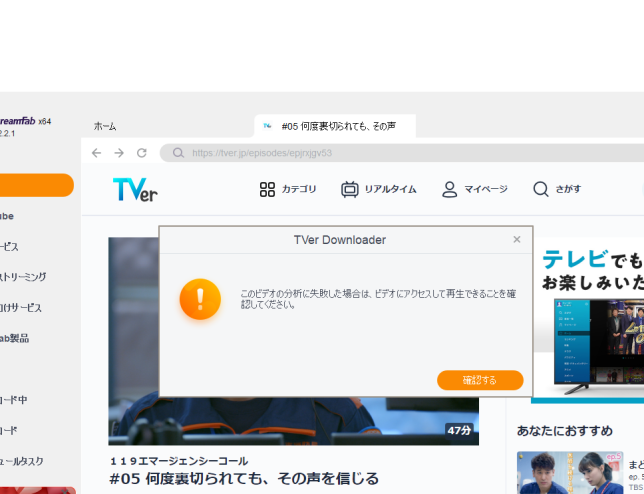Open リアルタイム TV icon

349,189
